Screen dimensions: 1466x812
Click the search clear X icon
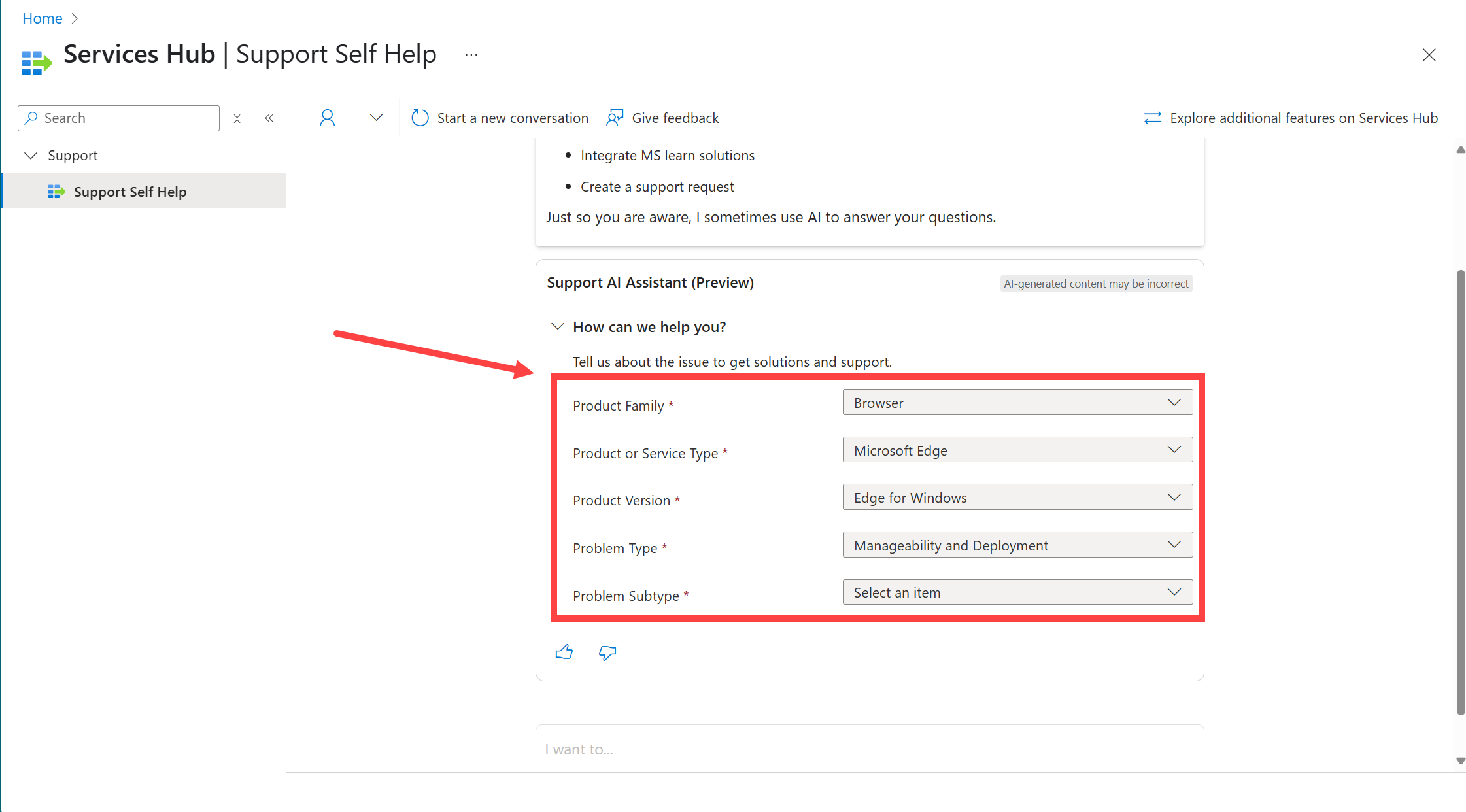pyautogui.click(x=236, y=118)
